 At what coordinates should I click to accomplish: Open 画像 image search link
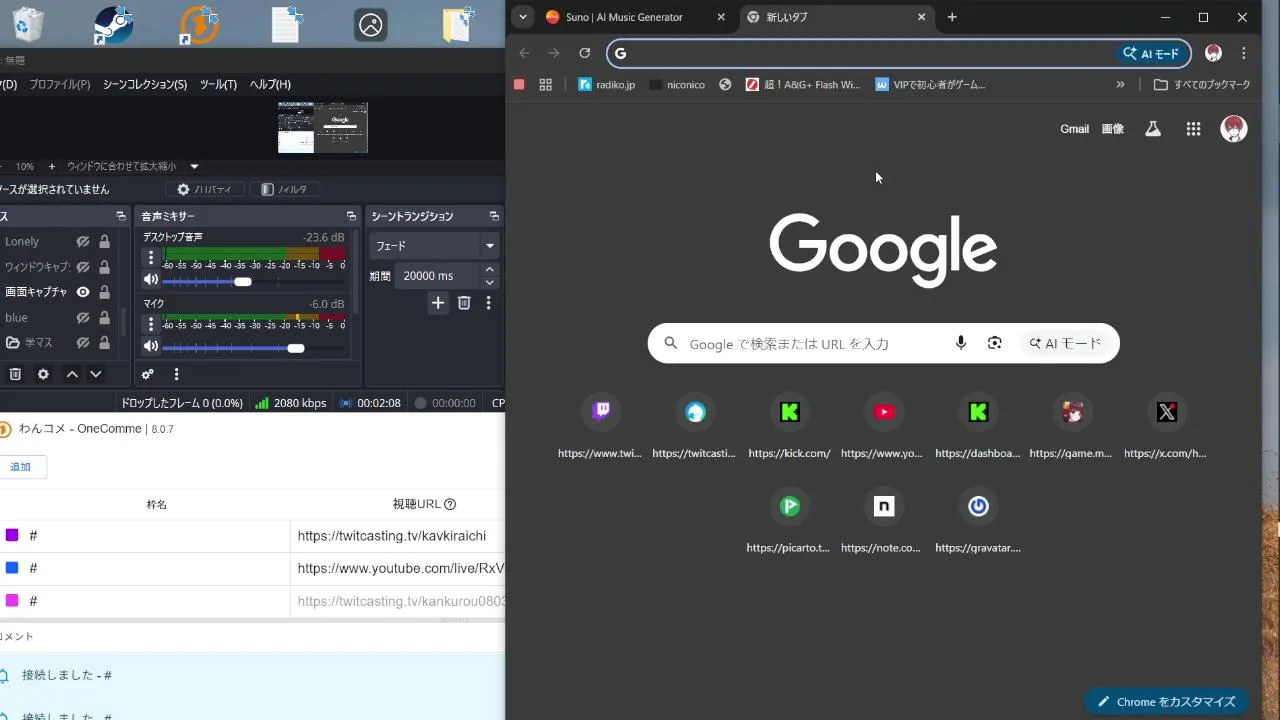pos(1112,129)
